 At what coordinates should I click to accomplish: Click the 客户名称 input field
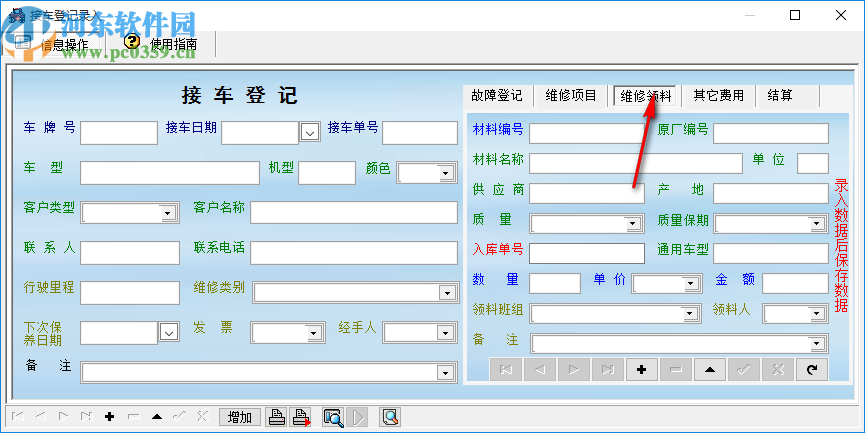click(354, 212)
